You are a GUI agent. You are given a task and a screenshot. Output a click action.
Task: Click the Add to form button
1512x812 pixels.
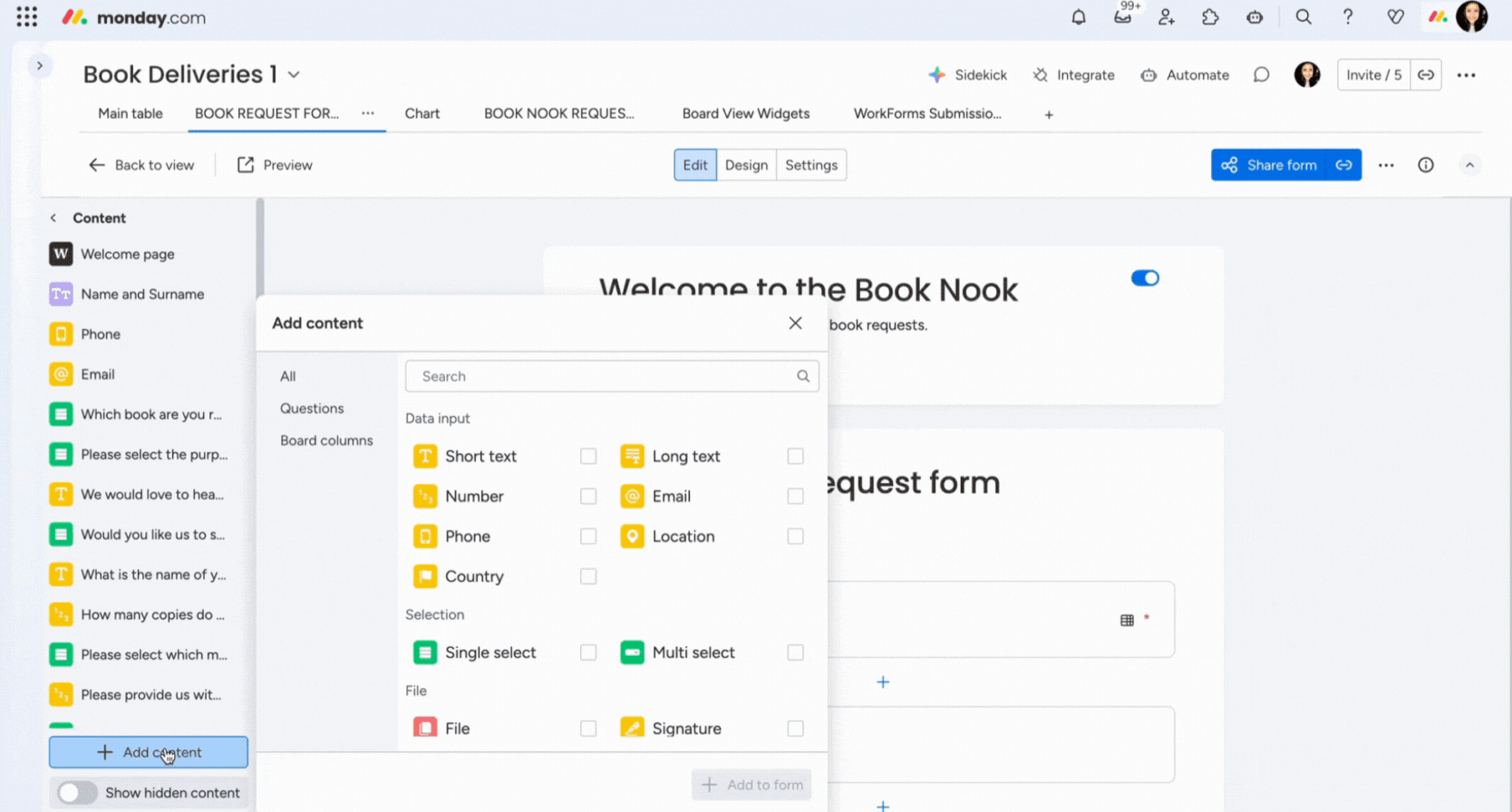tap(751, 785)
